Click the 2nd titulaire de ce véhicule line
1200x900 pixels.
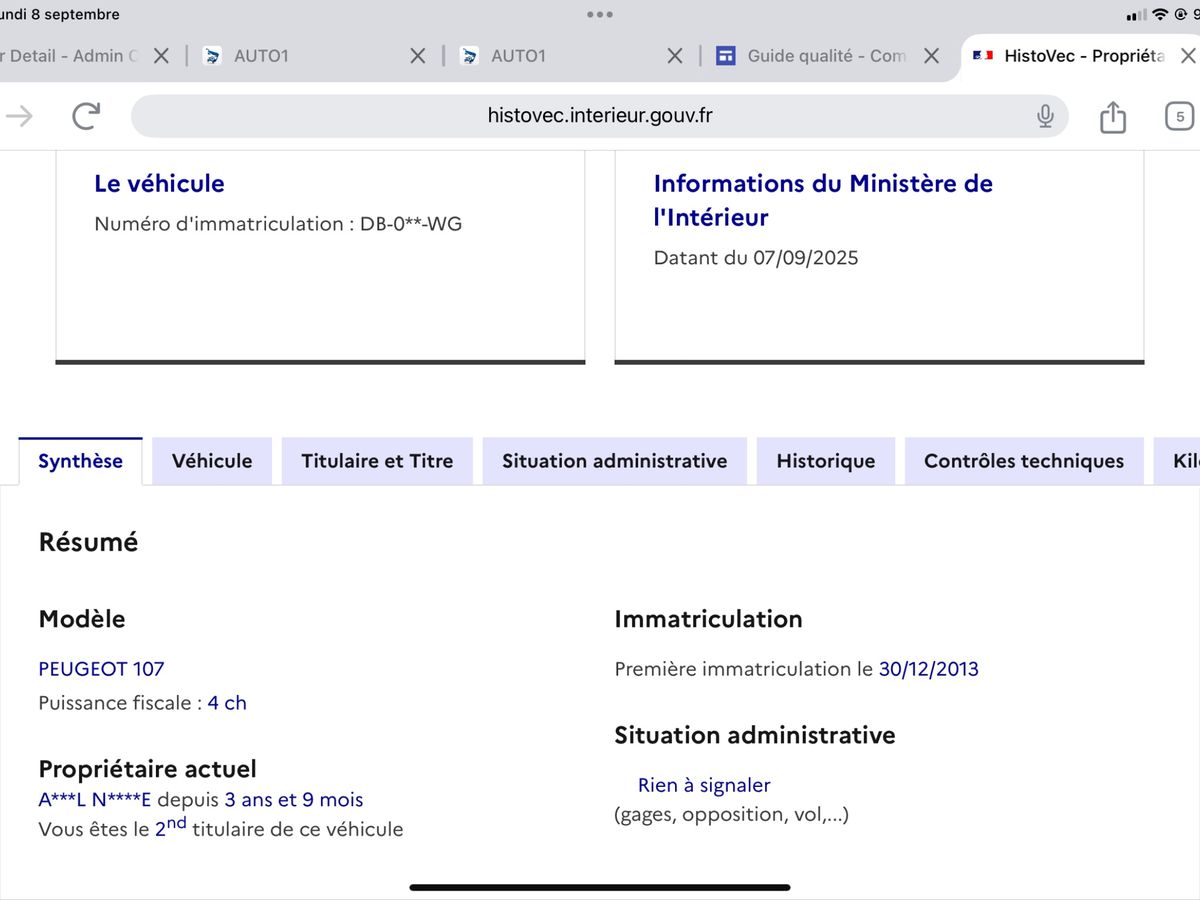pos(221,828)
